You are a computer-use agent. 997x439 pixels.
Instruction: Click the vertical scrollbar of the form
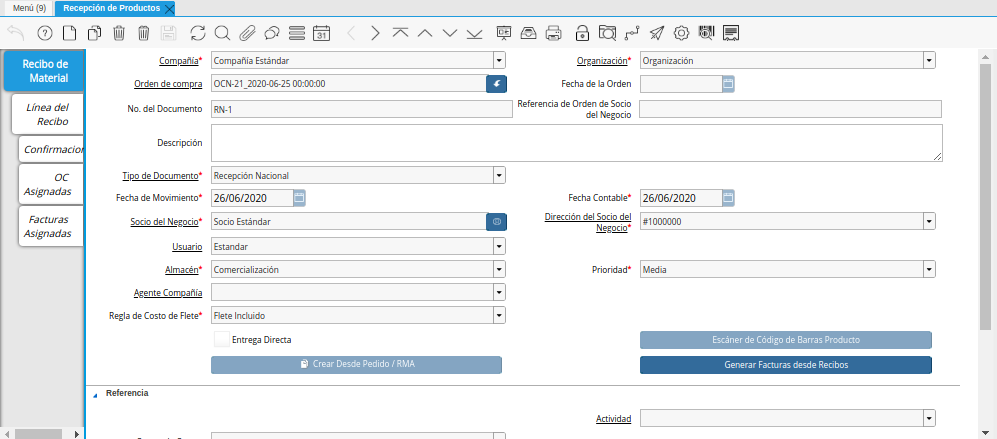tap(985, 197)
